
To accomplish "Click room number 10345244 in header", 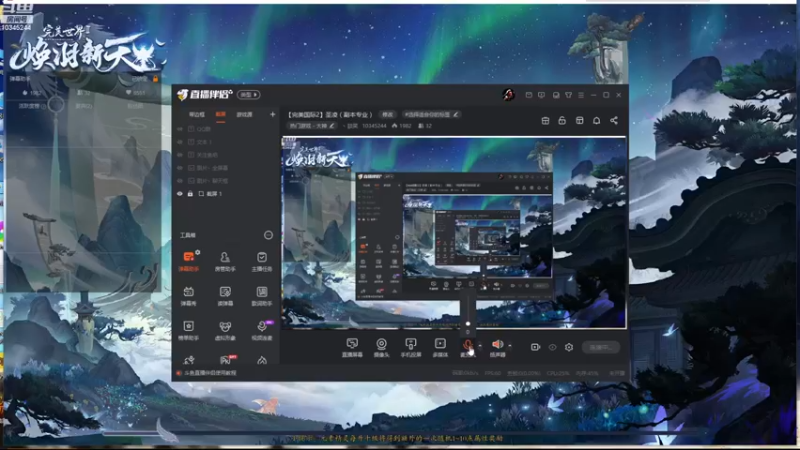I will point(374,126).
